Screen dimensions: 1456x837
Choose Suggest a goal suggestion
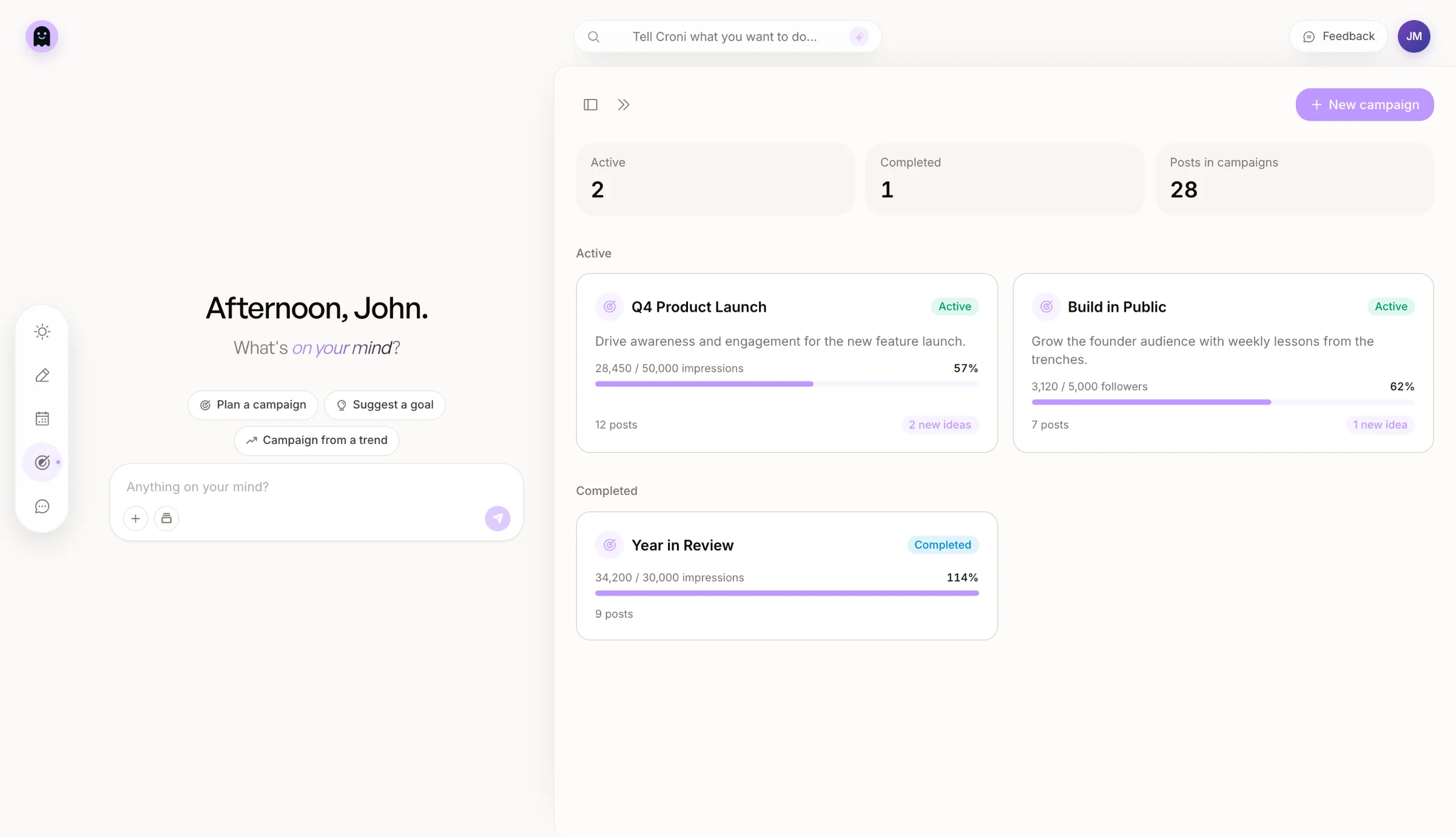point(385,405)
